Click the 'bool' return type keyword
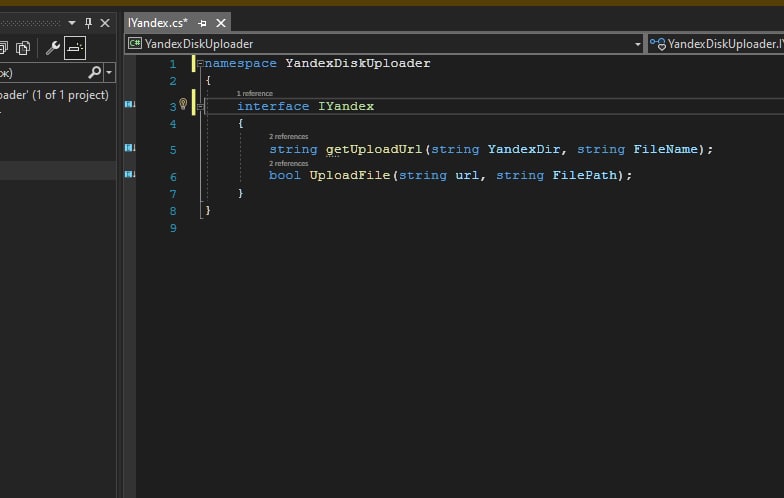 285,175
